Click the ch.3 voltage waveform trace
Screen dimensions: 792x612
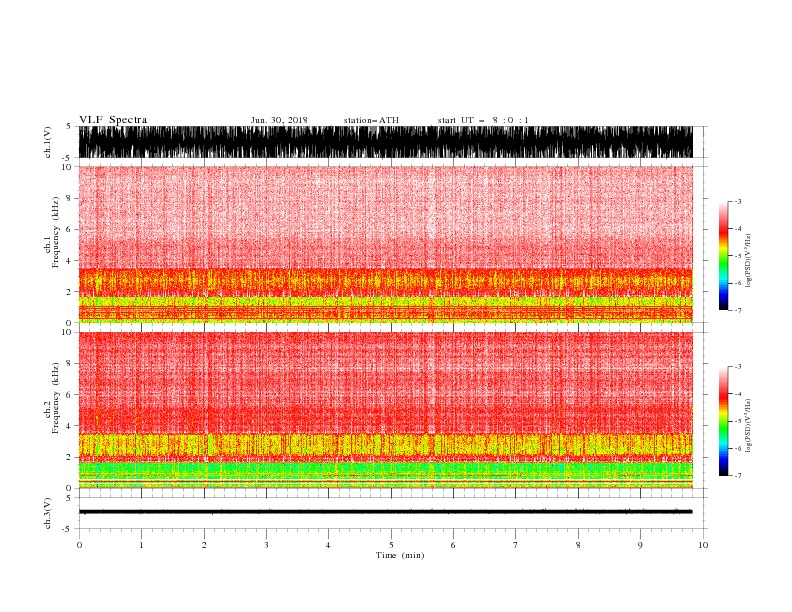pos(386,512)
